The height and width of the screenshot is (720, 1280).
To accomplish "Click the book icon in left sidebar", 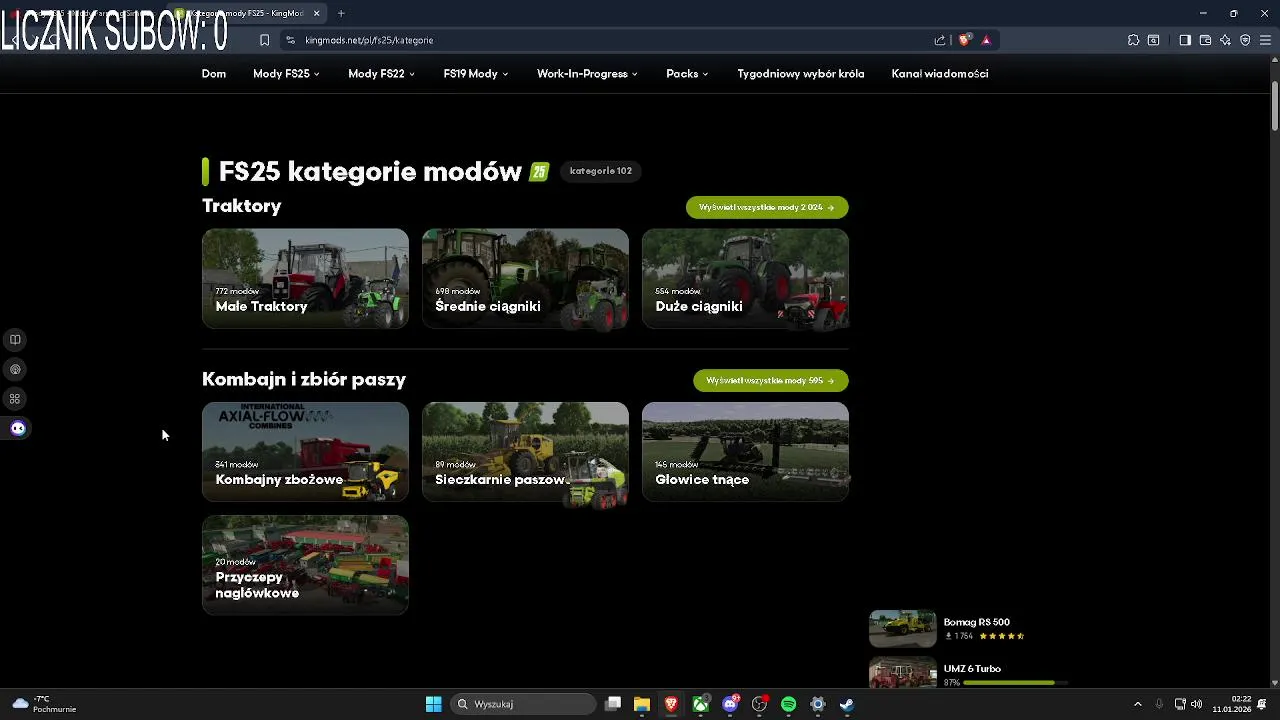I will 15,340.
